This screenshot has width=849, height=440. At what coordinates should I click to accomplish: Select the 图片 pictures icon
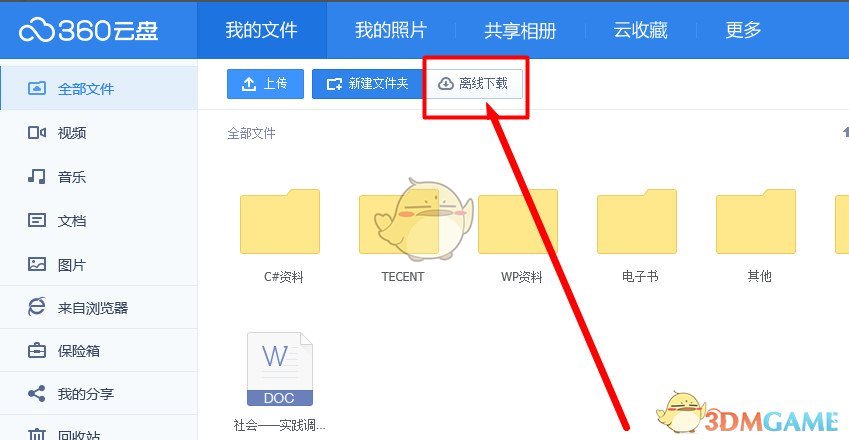pos(37,264)
